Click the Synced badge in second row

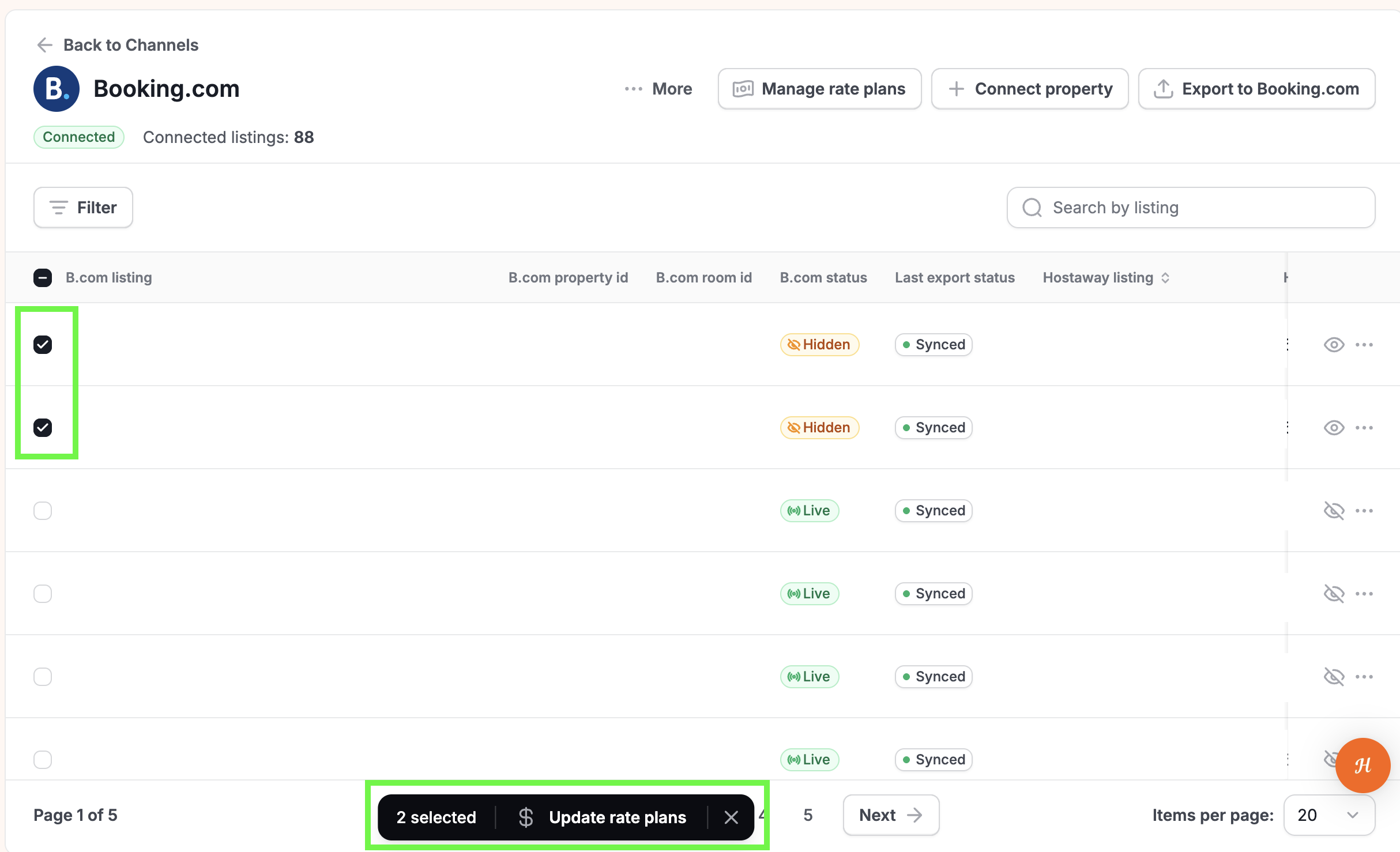(x=934, y=428)
